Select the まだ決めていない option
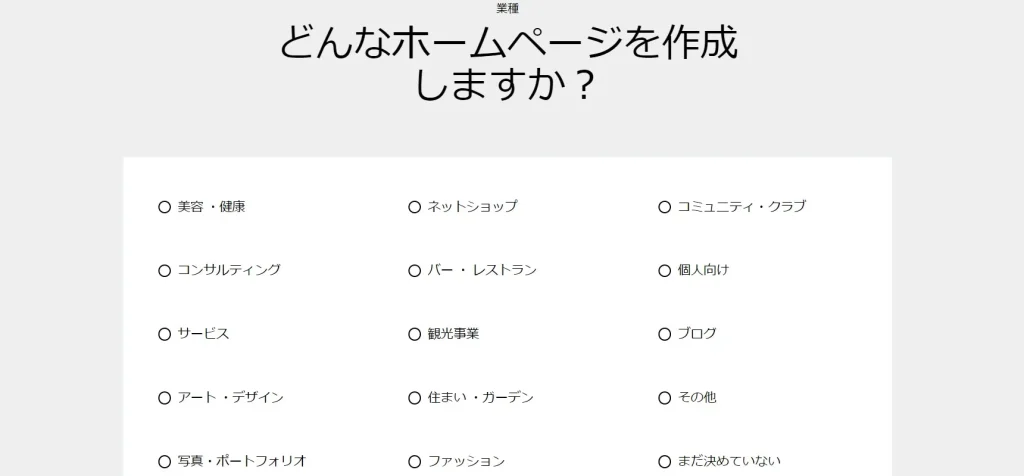This screenshot has width=1024, height=476. point(665,462)
